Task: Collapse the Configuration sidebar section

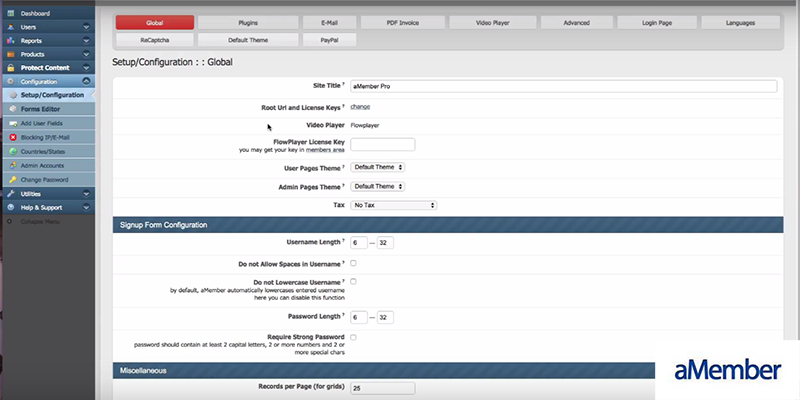Action: (x=87, y=81)
